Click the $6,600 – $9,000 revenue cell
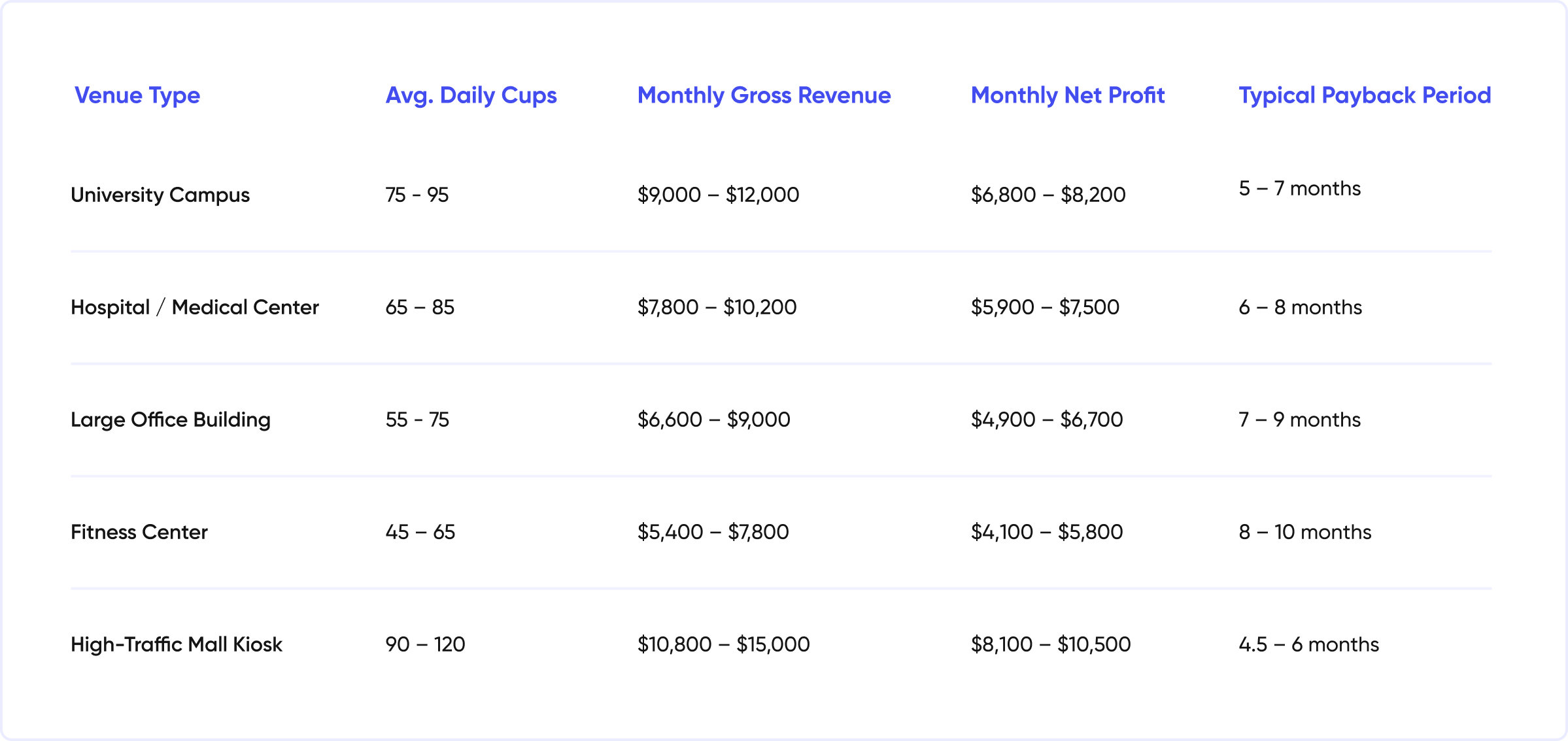The height and width of the screenshot is (741, 1568). [714, 420]
